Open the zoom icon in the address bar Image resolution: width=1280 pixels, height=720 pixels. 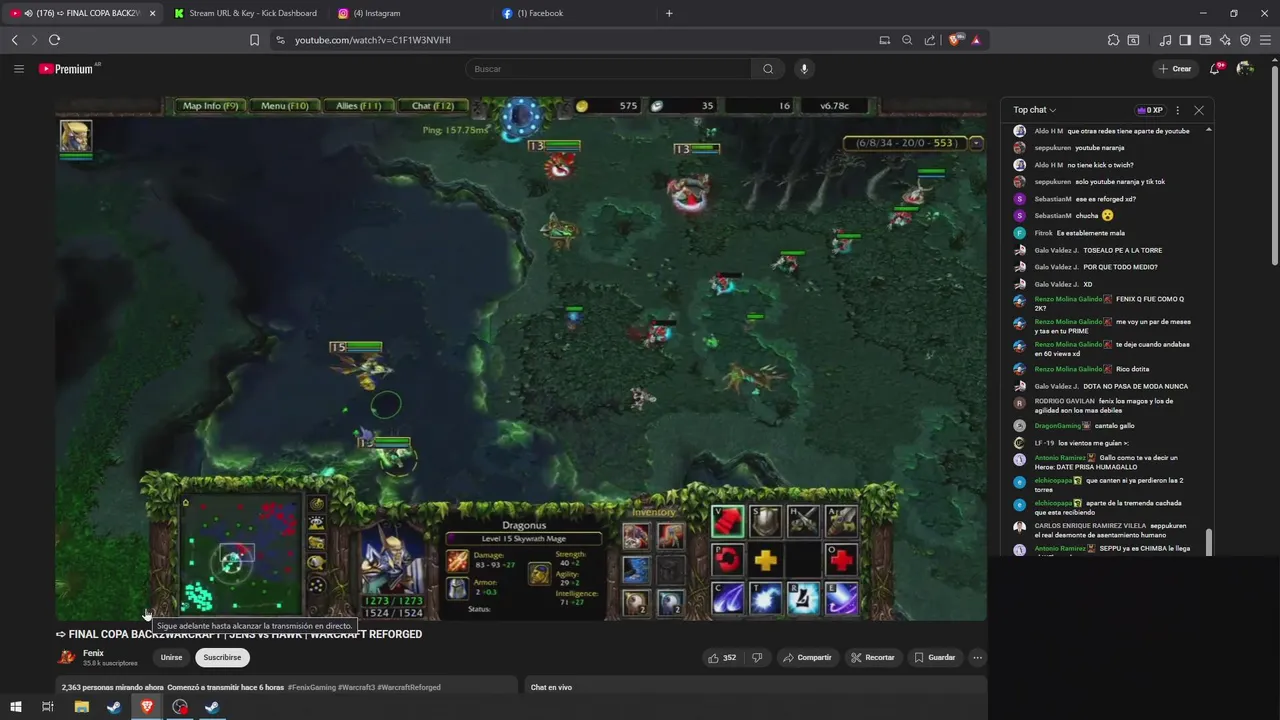(x=907, y=40)
